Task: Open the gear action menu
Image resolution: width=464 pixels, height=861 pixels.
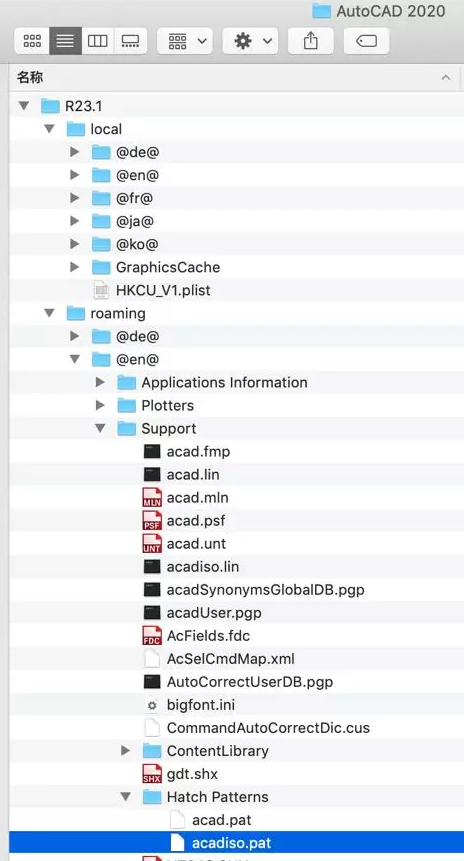Action: [x=250, y=41]
